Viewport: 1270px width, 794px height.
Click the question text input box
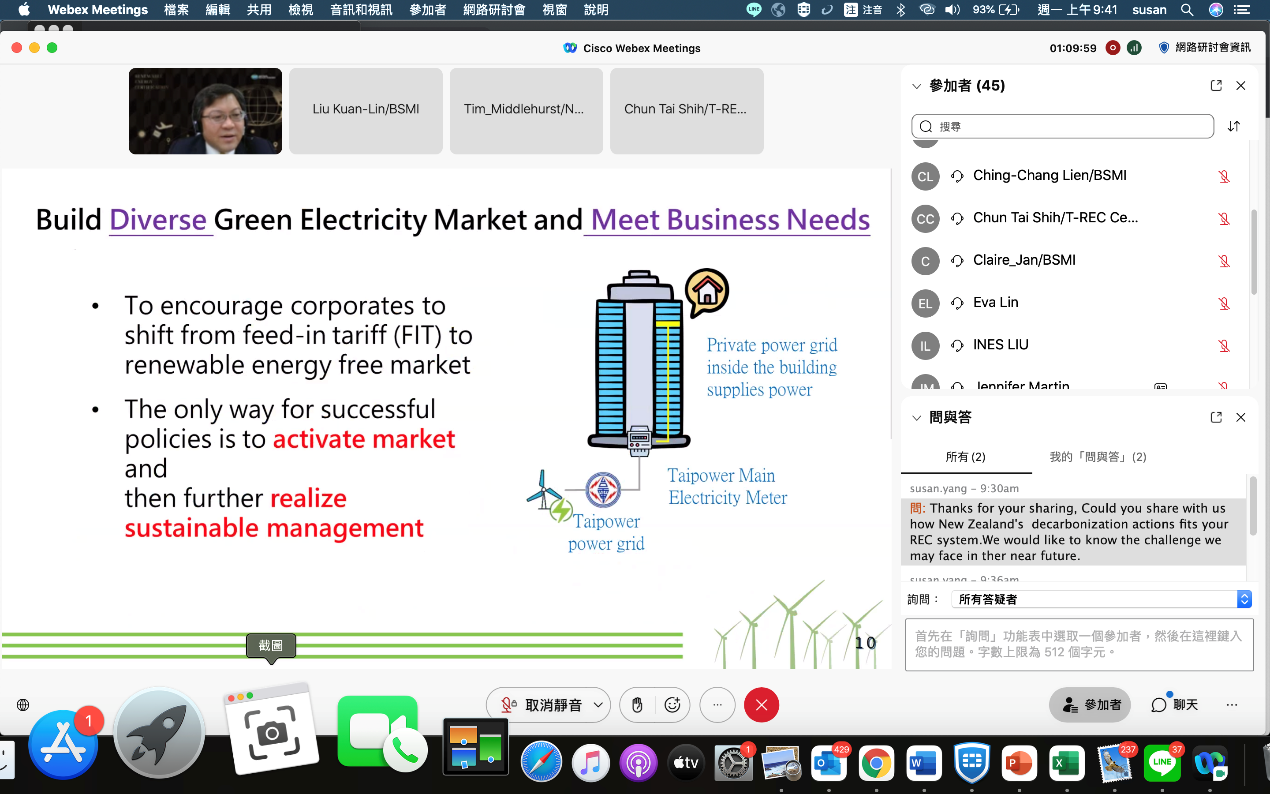point(1079,643)
